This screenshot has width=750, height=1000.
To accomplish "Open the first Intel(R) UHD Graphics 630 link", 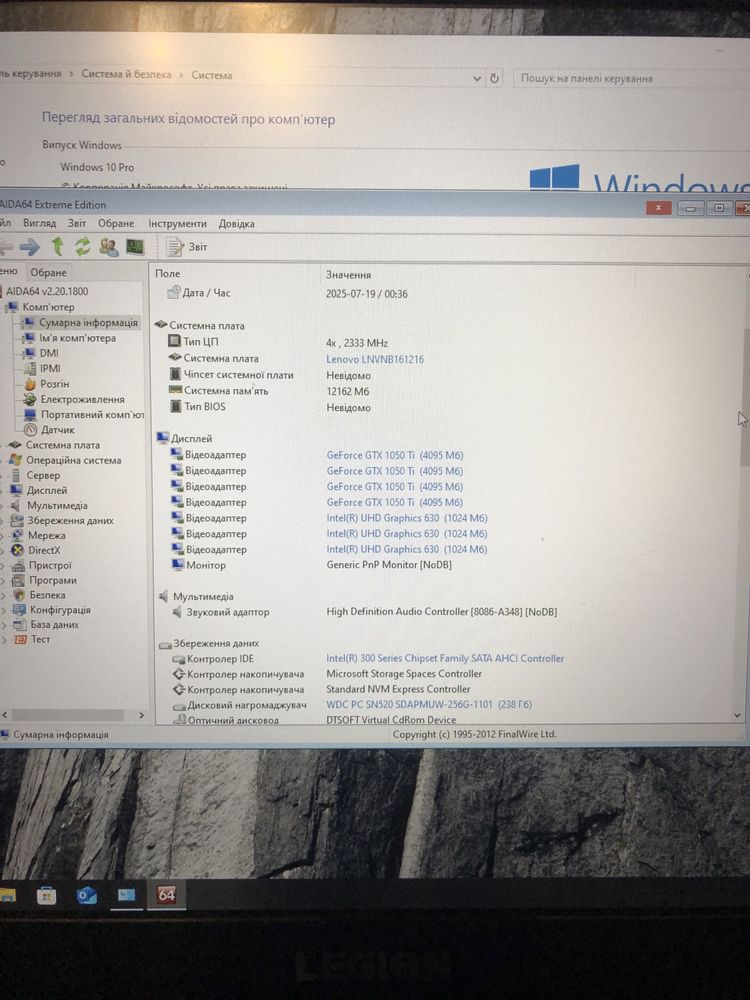I will 407,518.
